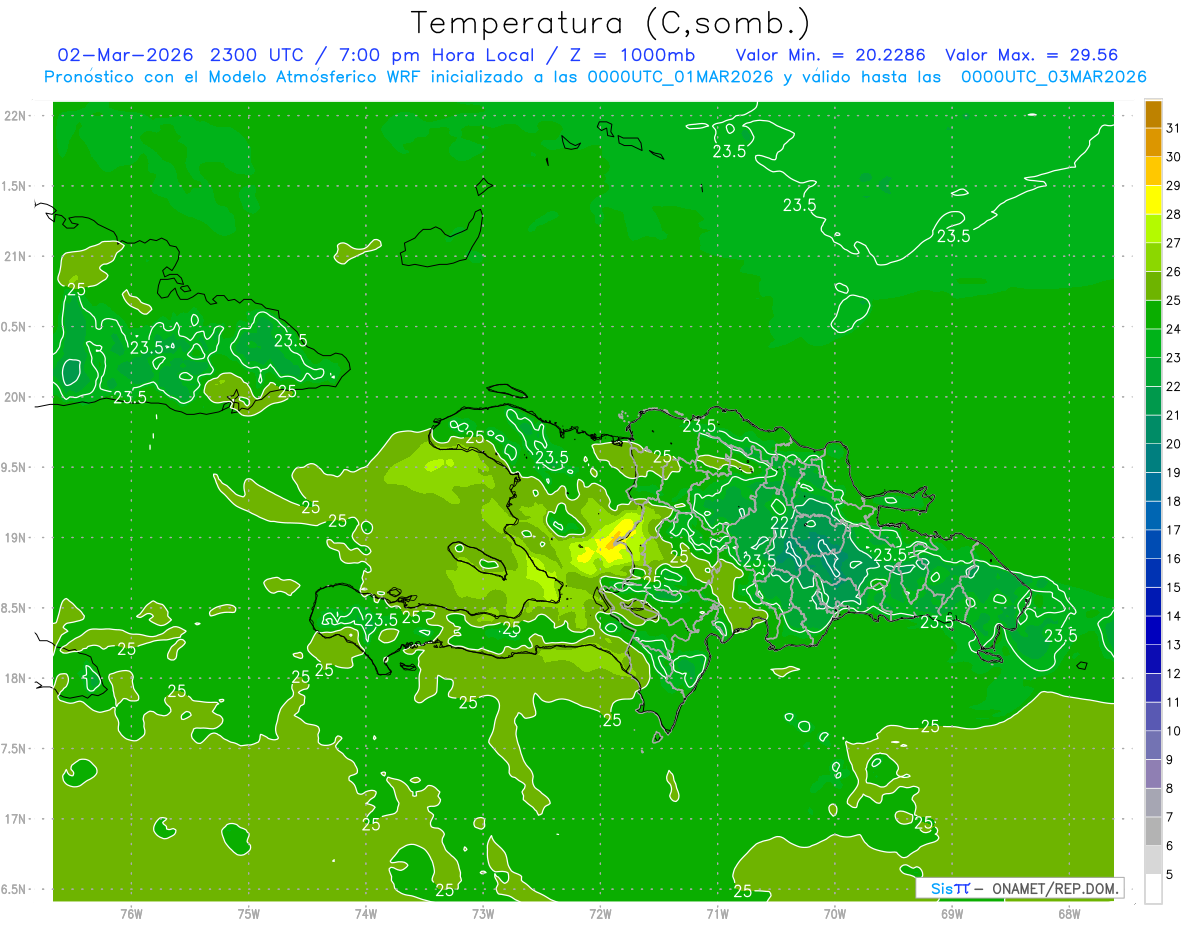Click the "68W" longitude axis label
The width and height of the screenshot is (1200, 927).
click(x=1068, y=913)
